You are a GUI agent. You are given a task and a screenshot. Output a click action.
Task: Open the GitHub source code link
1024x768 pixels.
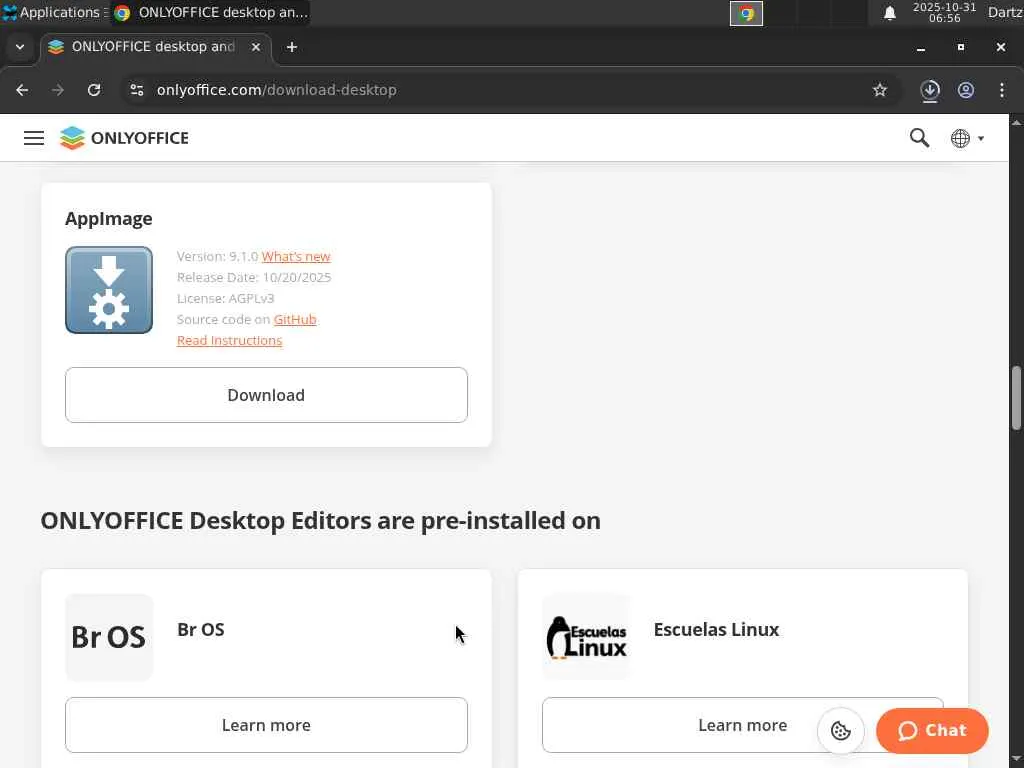295,319
